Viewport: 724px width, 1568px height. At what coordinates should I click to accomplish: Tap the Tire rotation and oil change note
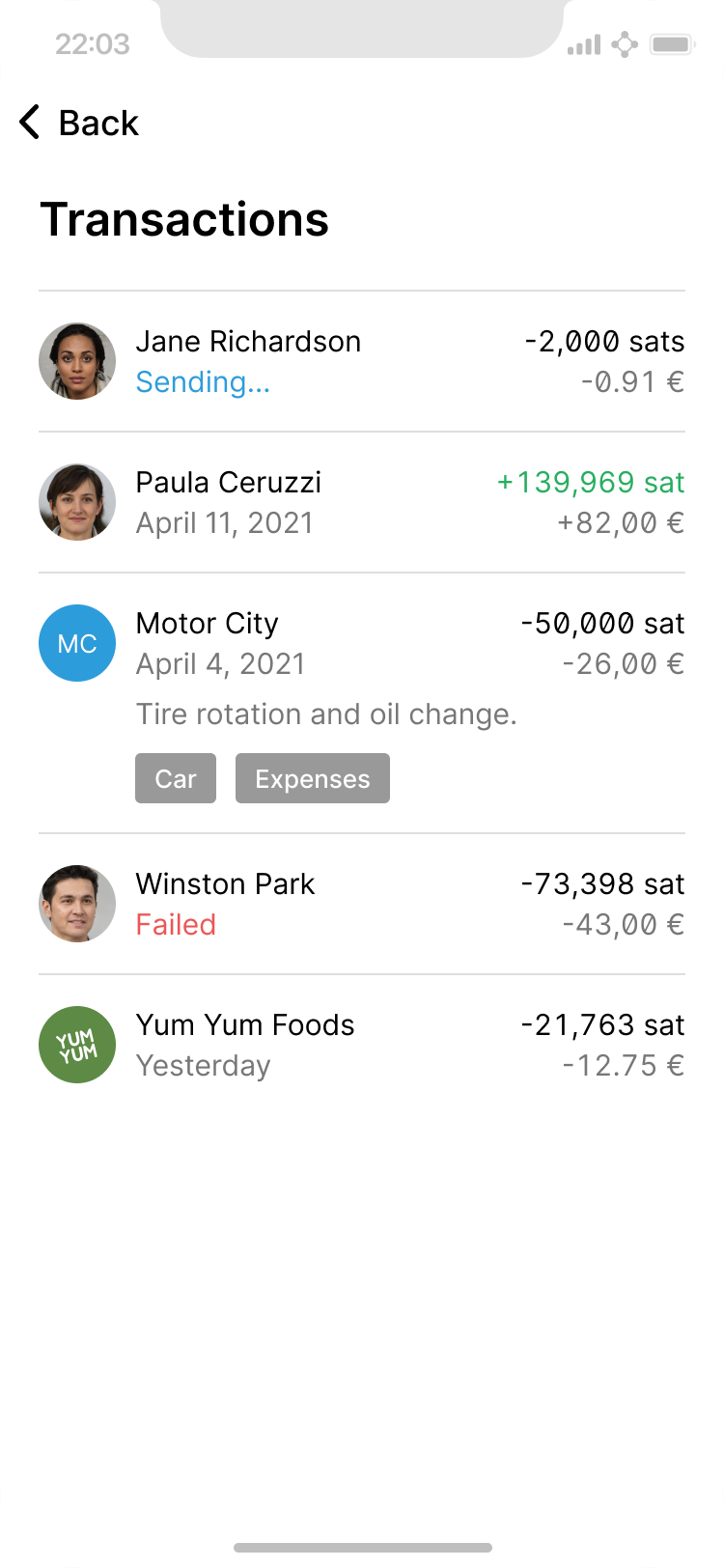pyautogui.click(x=326, y=714)
